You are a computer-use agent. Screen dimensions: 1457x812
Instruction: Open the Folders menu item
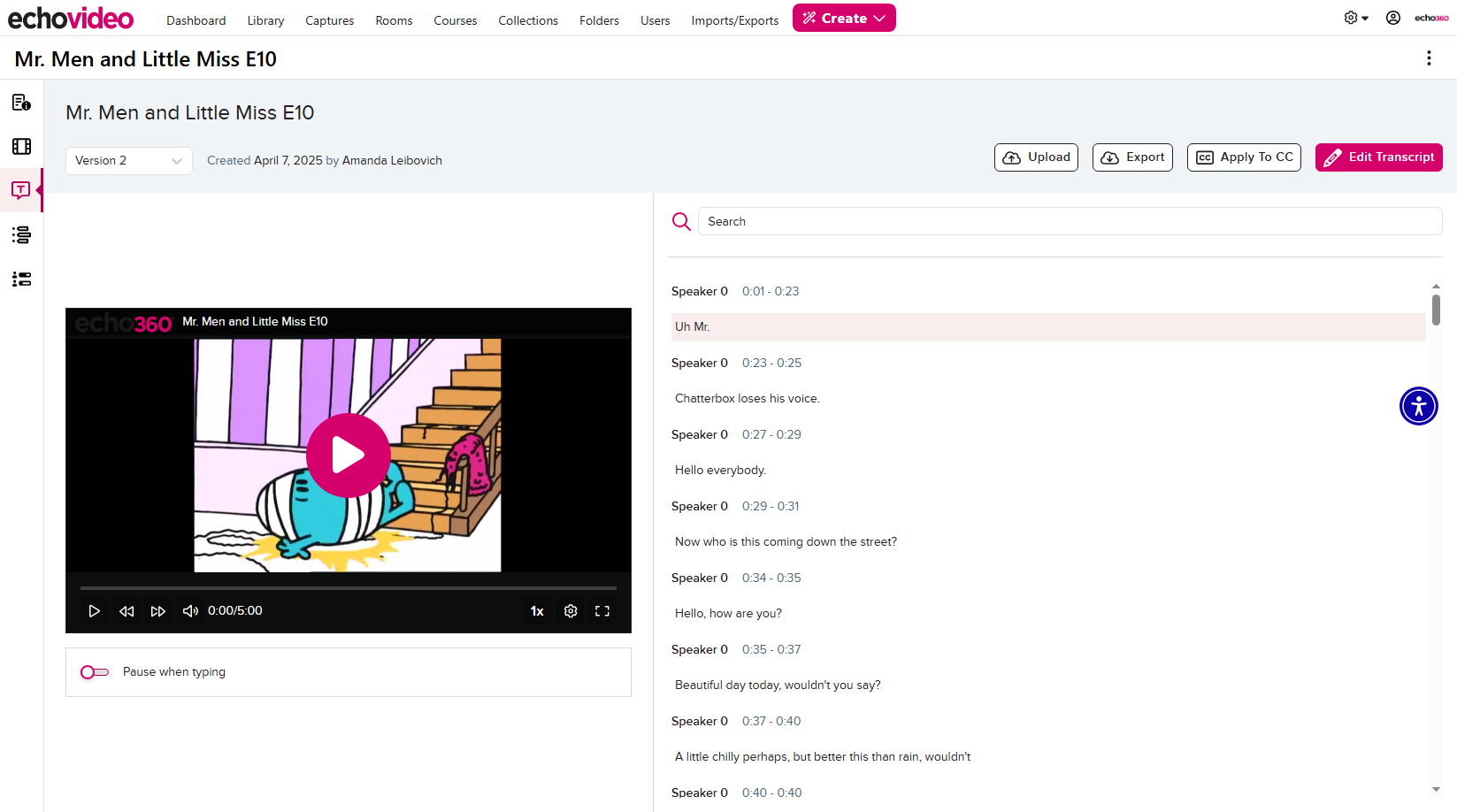tap(599, 20)
